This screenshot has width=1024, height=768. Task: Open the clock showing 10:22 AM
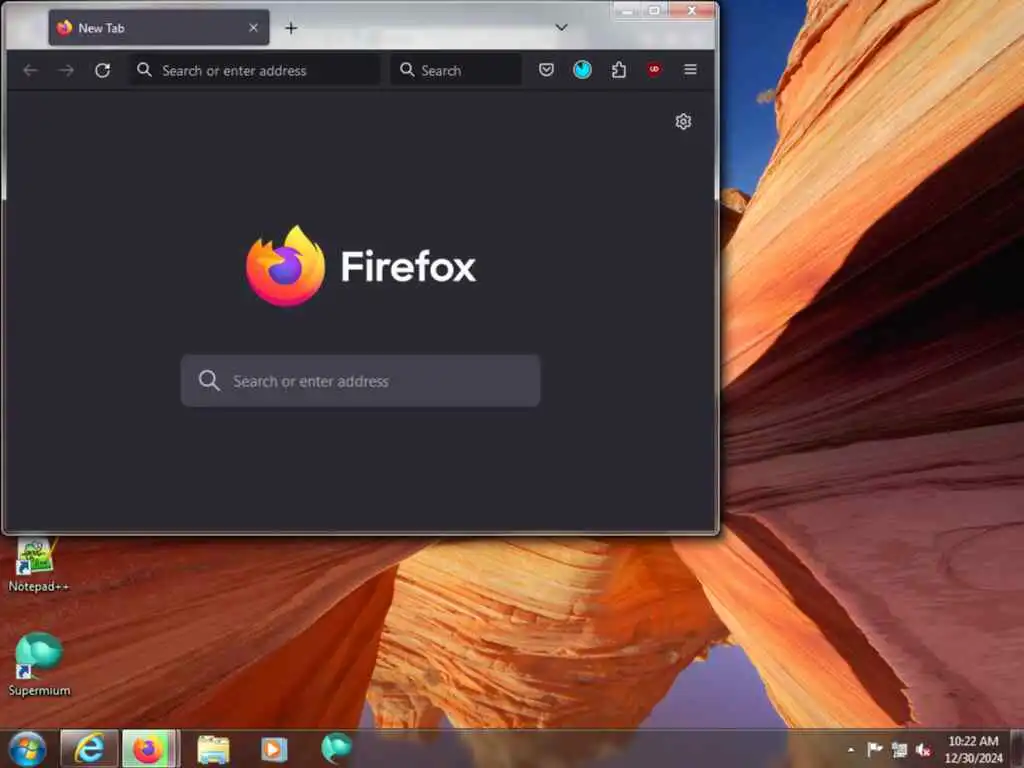pos(973,749)
